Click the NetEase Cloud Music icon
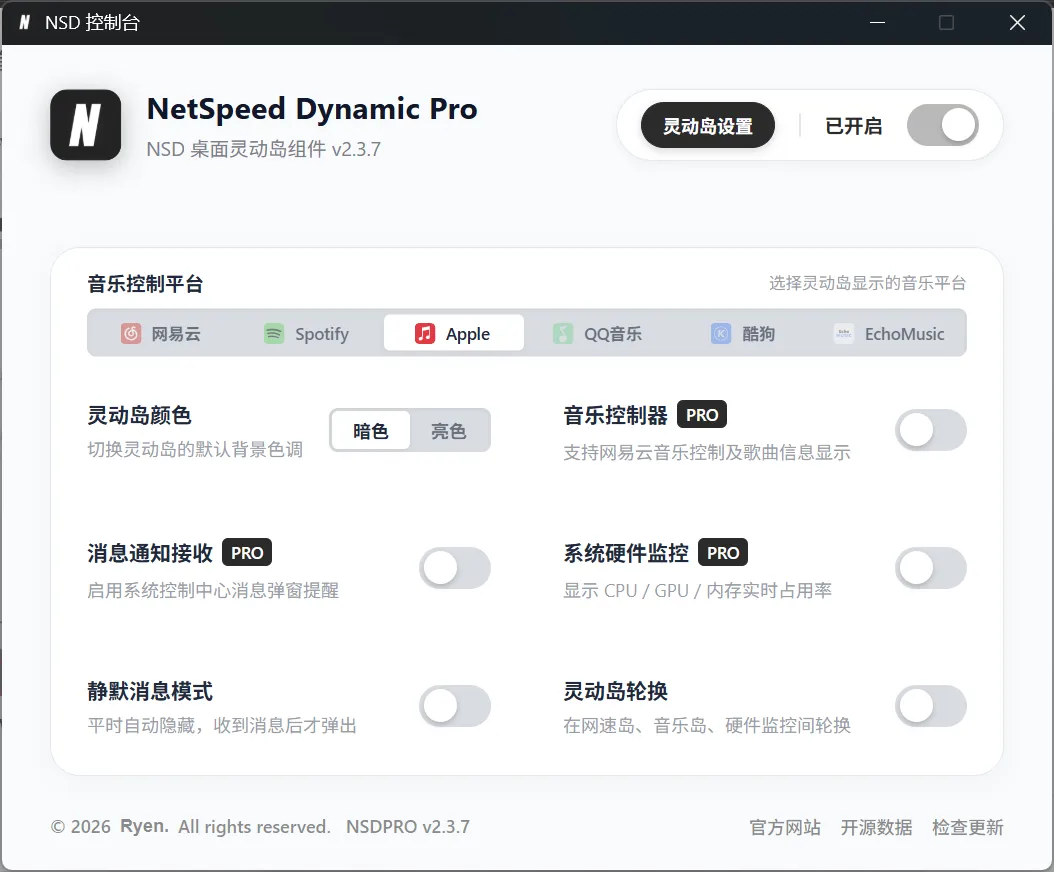Image resolution: width=1054 pixels, height=872 pixels. coord(131,333)
